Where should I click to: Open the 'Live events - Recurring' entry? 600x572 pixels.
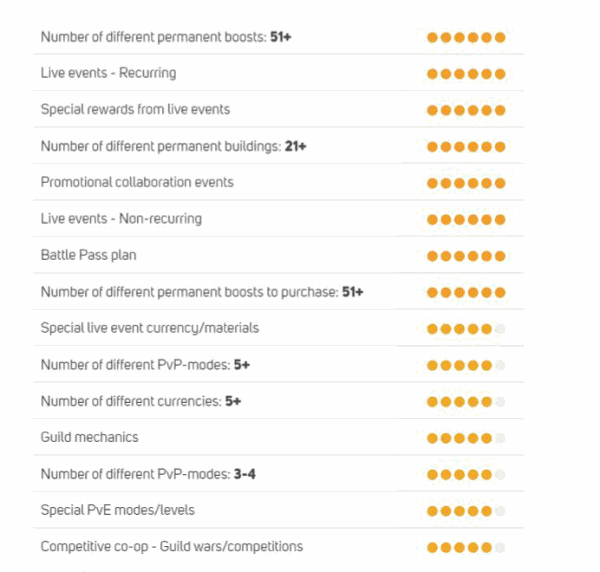108,73
